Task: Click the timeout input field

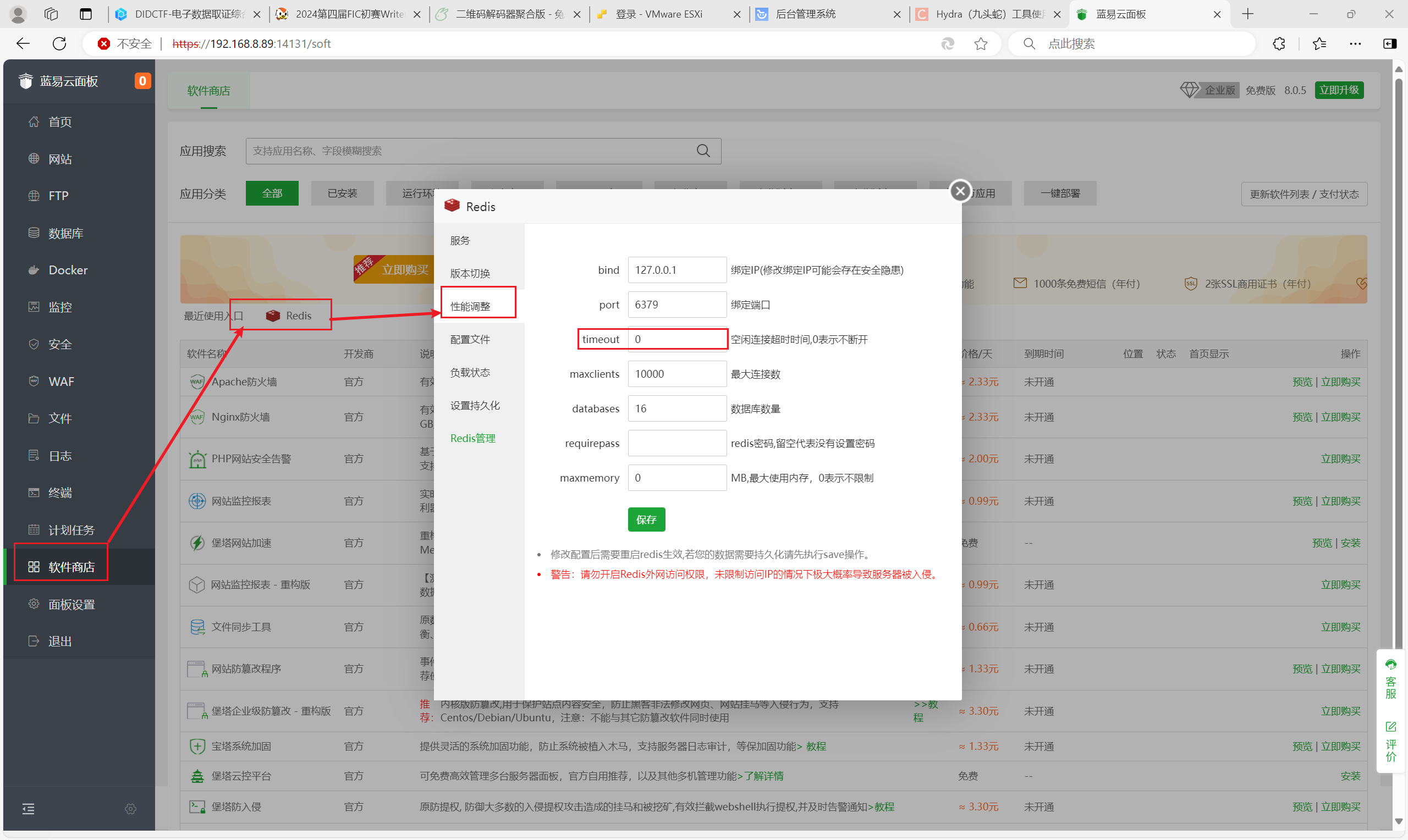Action: point(676,339)
